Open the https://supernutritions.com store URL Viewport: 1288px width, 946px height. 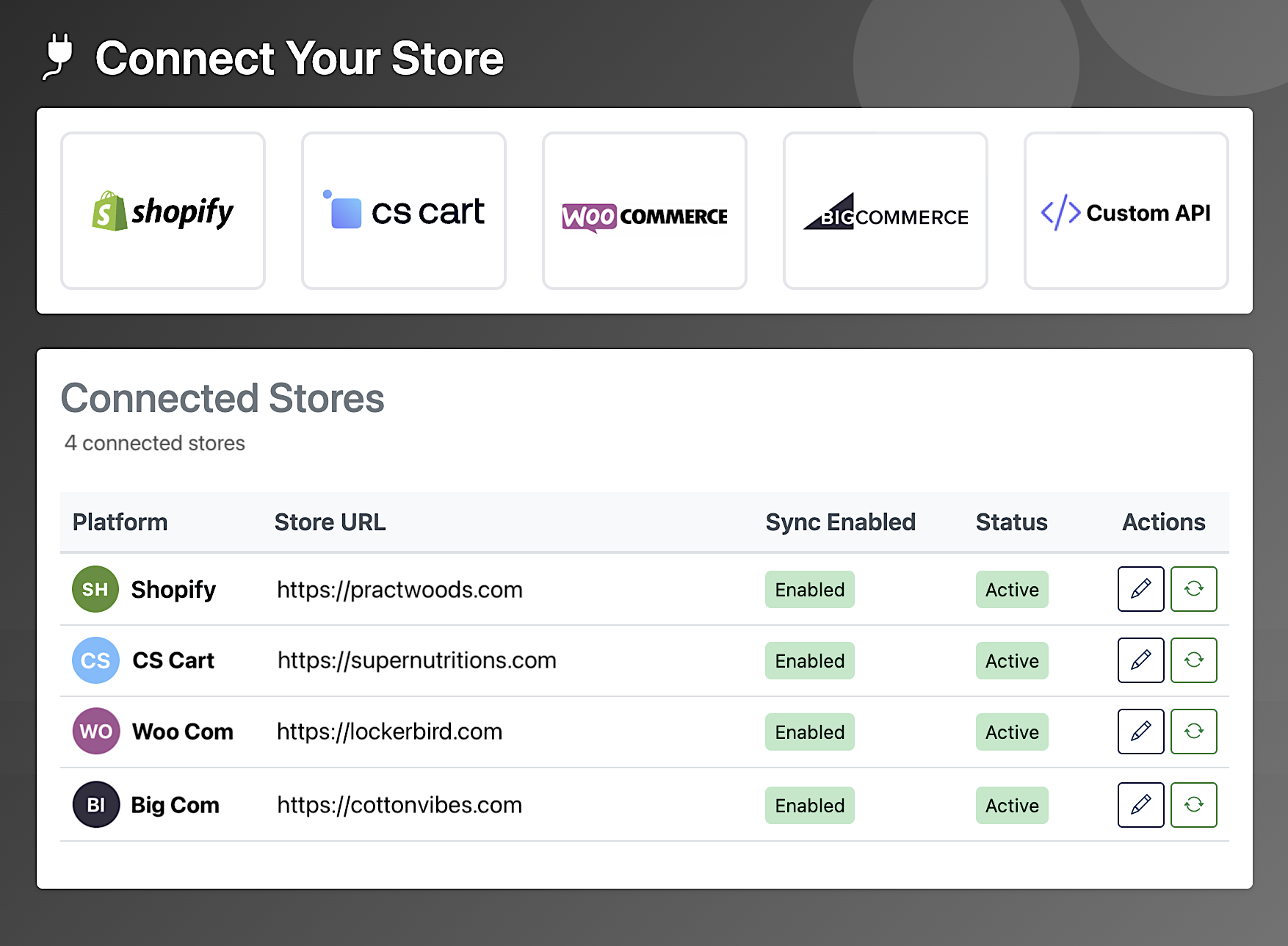point(416,660)
